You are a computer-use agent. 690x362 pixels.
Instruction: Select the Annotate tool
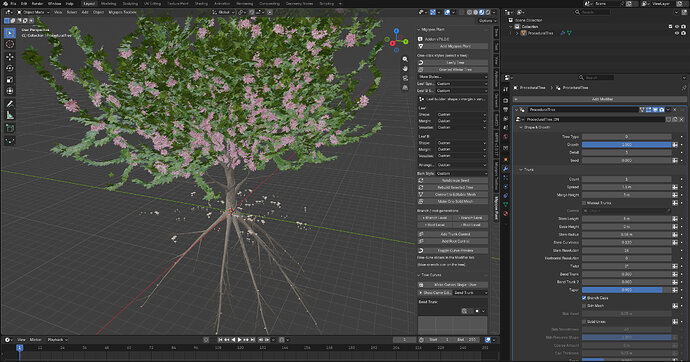[10, 104]
